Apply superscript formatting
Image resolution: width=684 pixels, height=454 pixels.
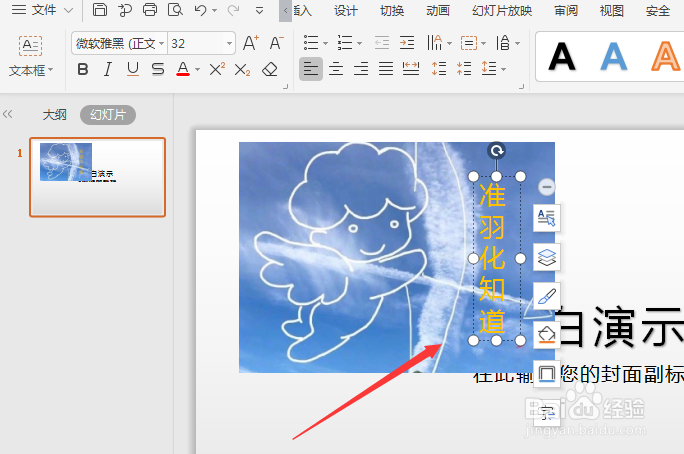coord(217,69)
